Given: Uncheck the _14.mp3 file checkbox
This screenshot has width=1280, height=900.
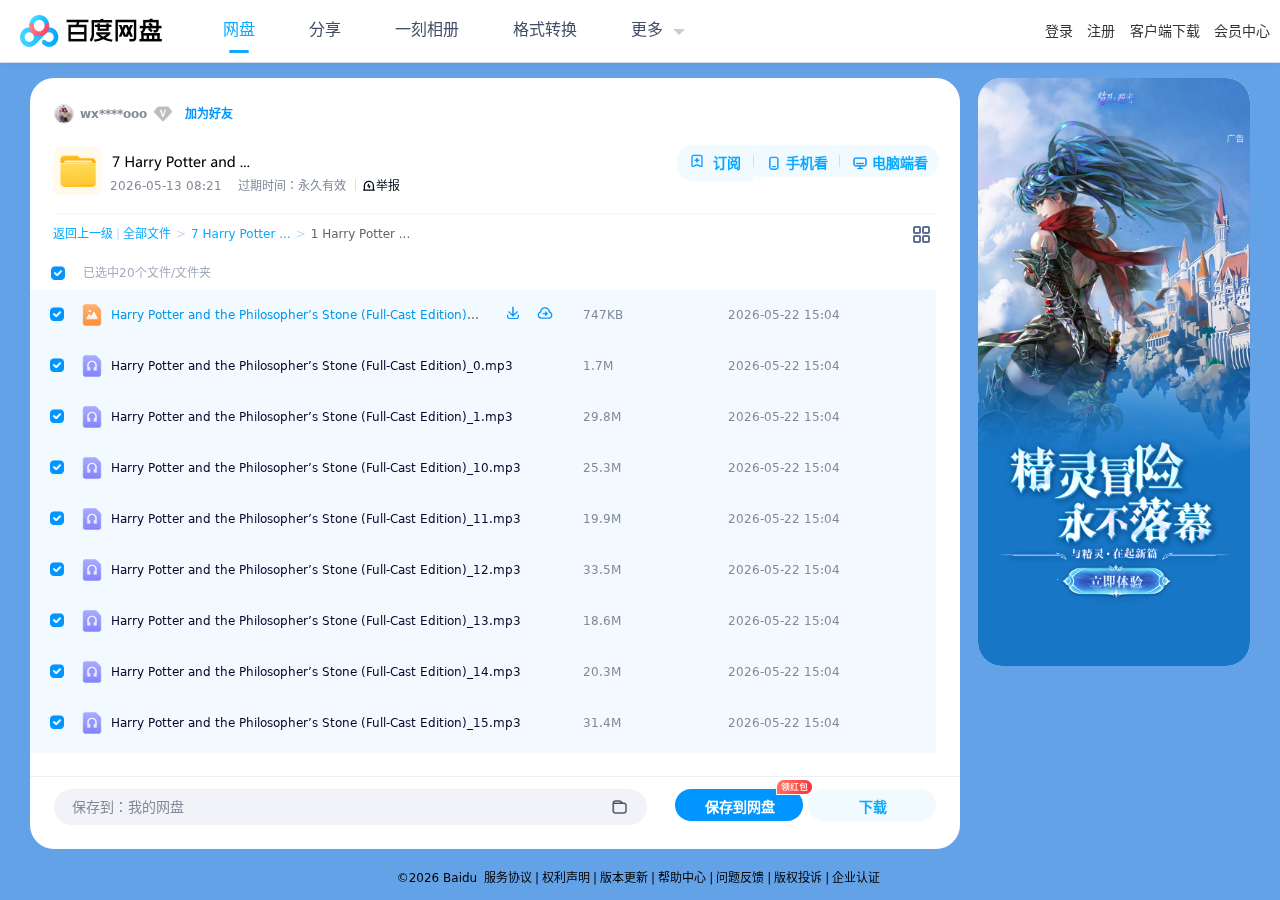Looking at the screenshot, I should 57,671.
